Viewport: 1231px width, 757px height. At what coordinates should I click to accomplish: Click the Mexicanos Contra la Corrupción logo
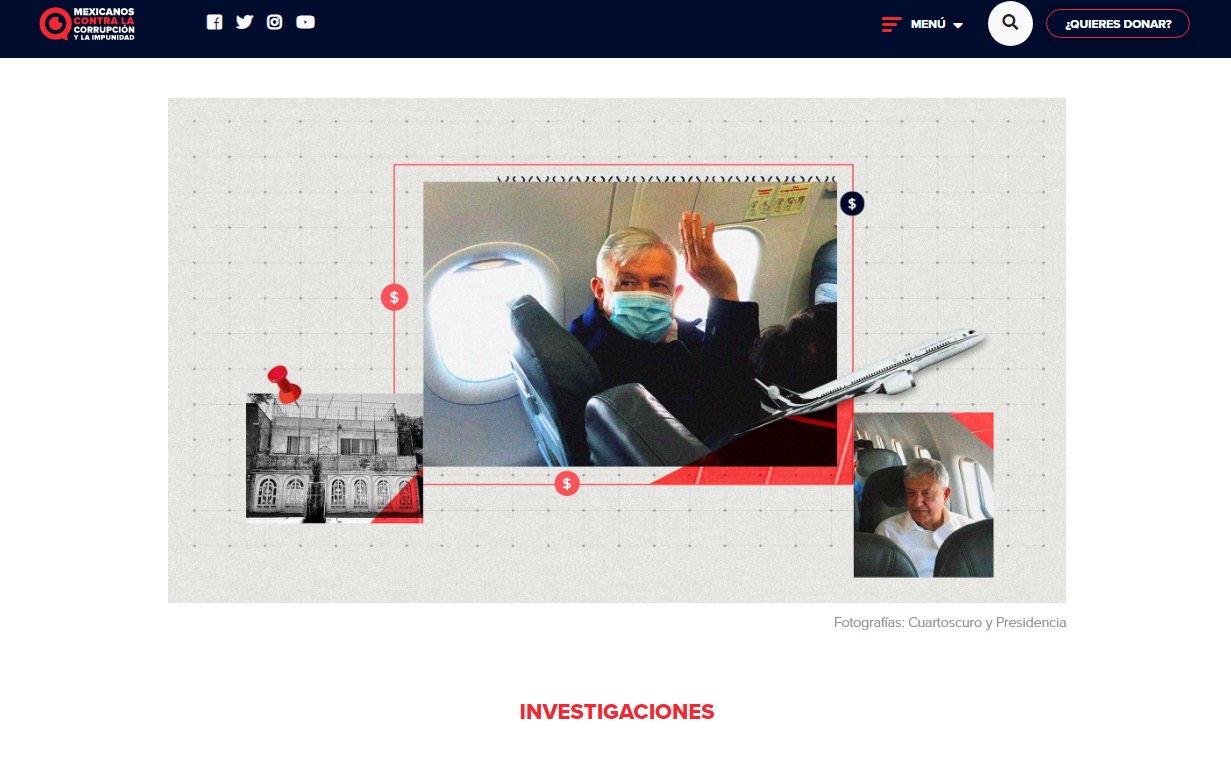point(87,24)
